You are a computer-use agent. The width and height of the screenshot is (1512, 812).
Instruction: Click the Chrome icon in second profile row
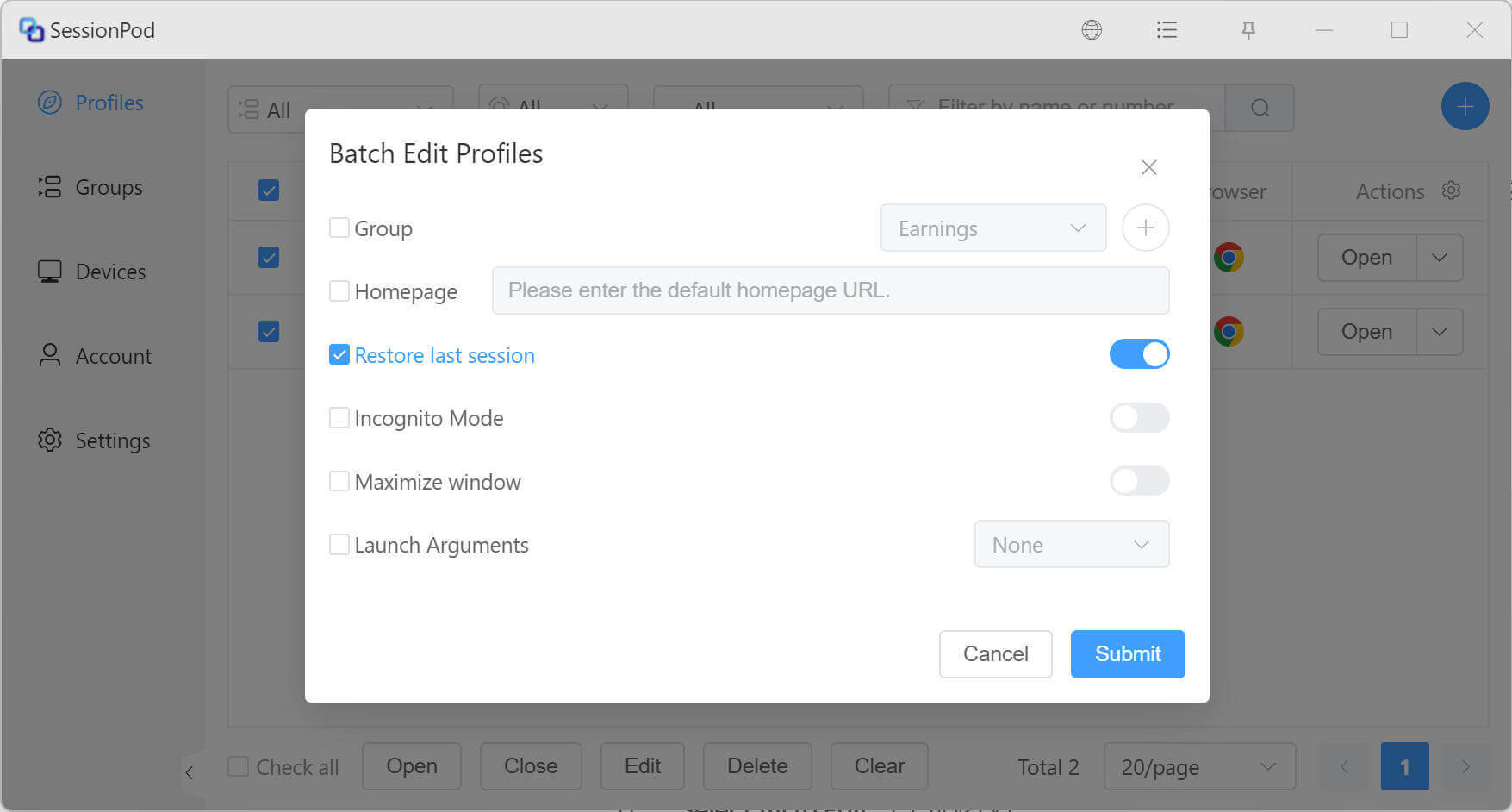(x=1229, y=331)
